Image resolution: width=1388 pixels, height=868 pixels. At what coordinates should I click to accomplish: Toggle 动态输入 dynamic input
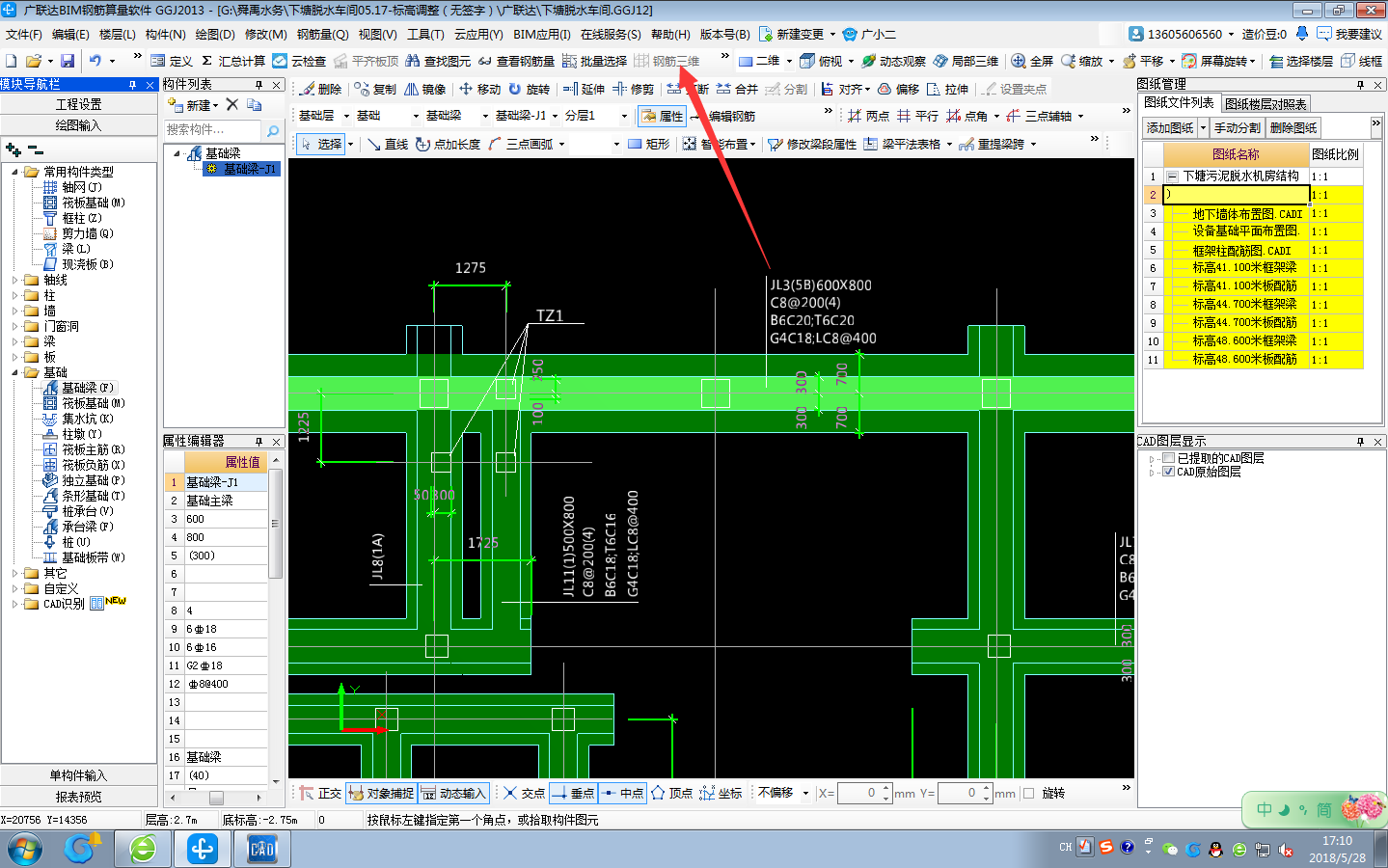coord(453,793)
